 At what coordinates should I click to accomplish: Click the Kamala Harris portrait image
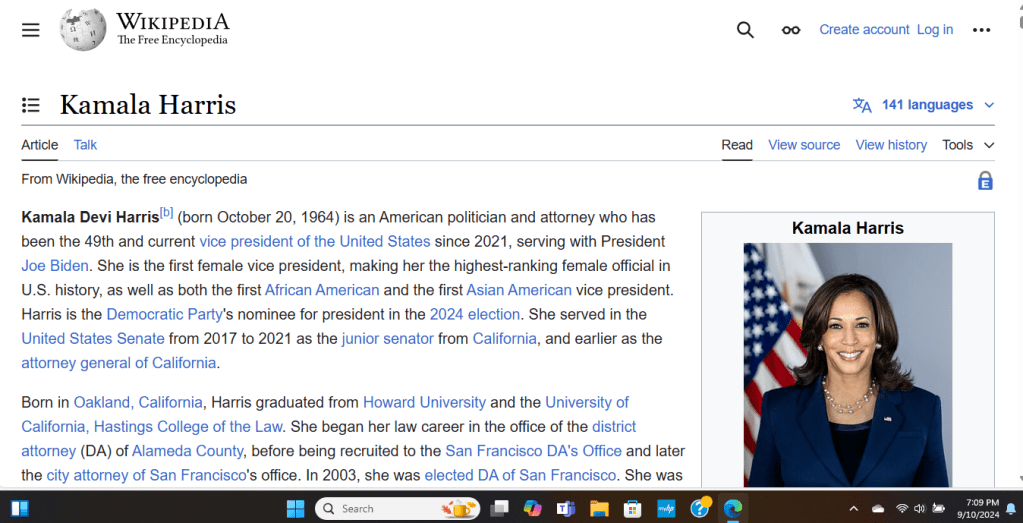tap(847, 365)
